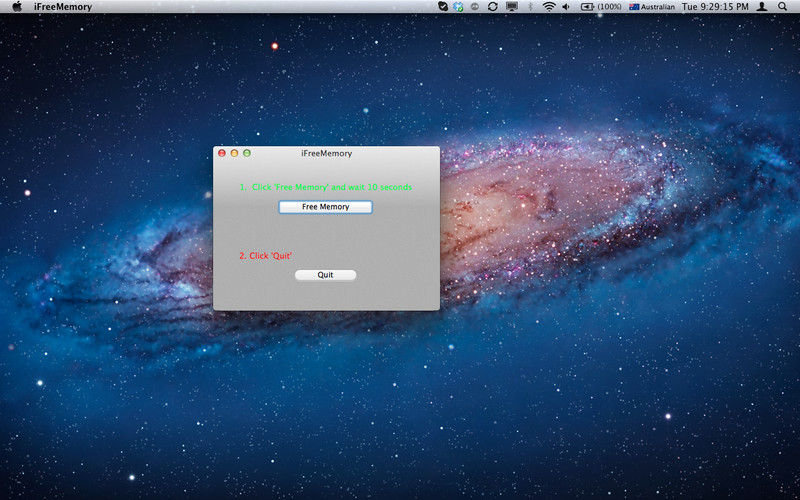Open the Spotlight search magnifier icon
The width and height of the screenshot is (800, 500).
tap(782, 7)
